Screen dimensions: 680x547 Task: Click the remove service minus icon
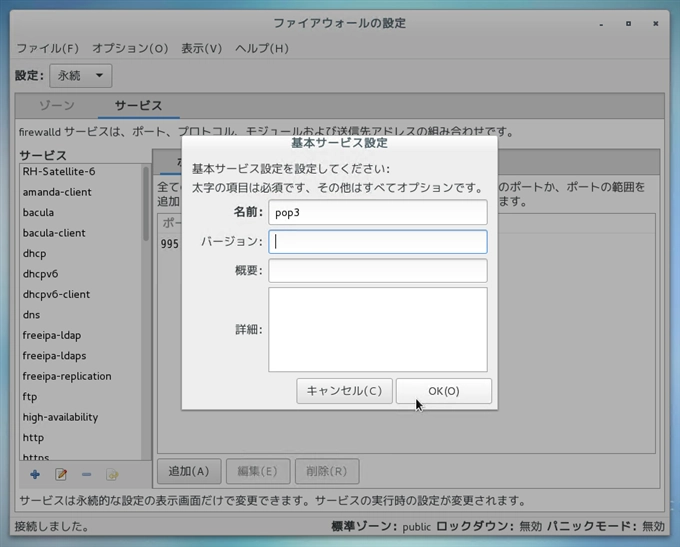(x=86, y=475)
